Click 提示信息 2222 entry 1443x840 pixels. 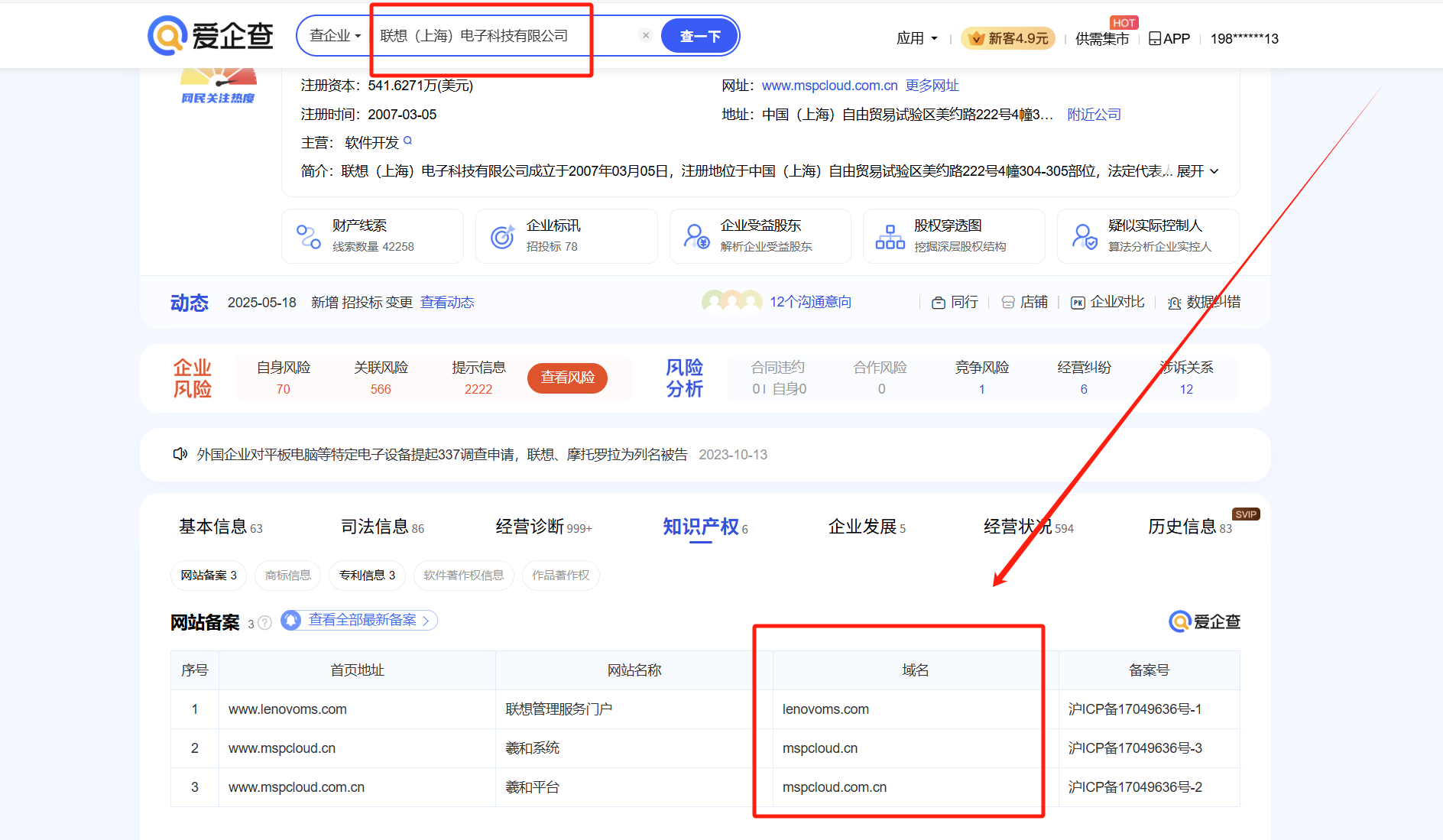point(478,378)
